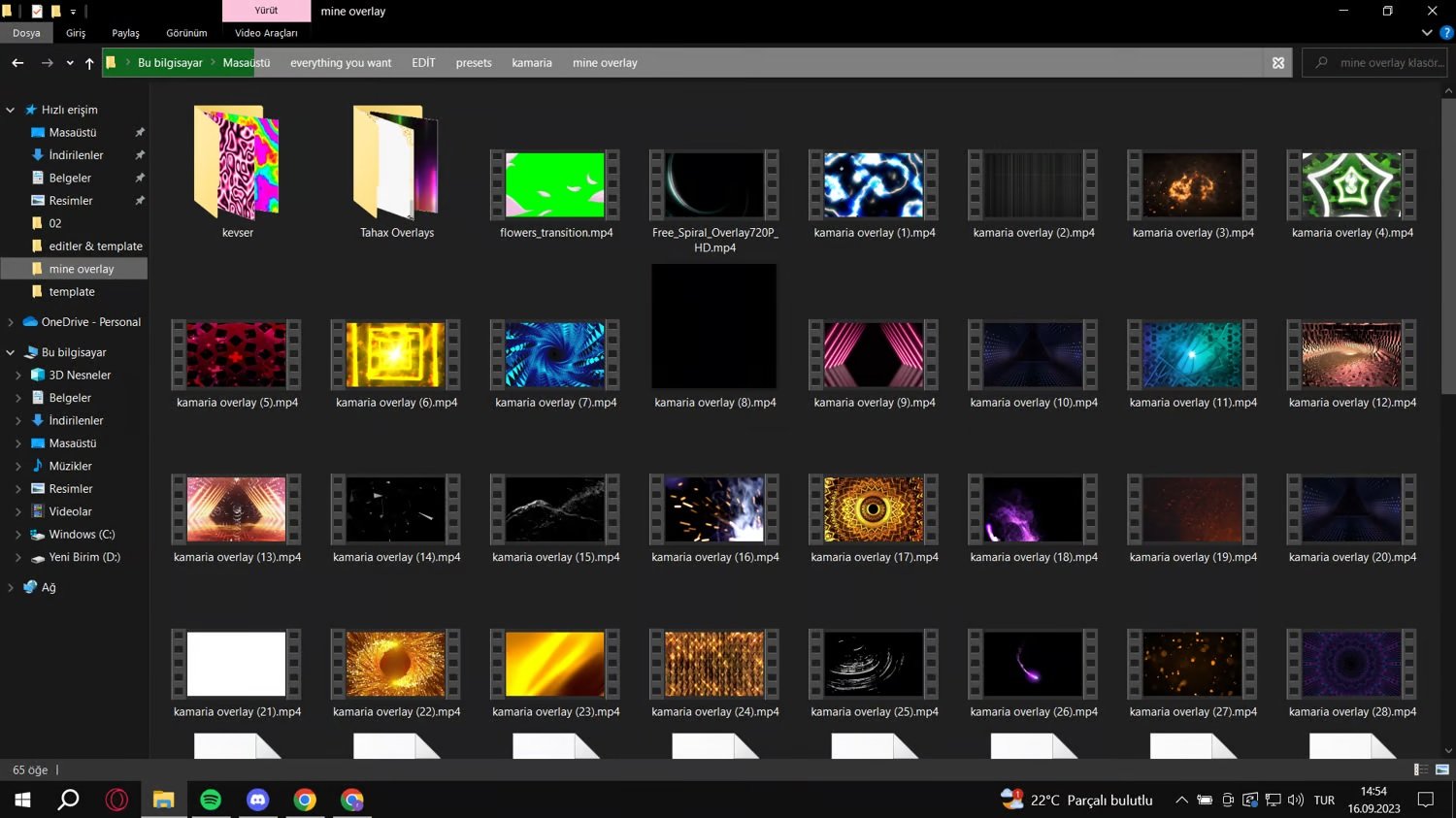Open Opera browser from taskbar

pyautogui.click(x=116, y=800)
